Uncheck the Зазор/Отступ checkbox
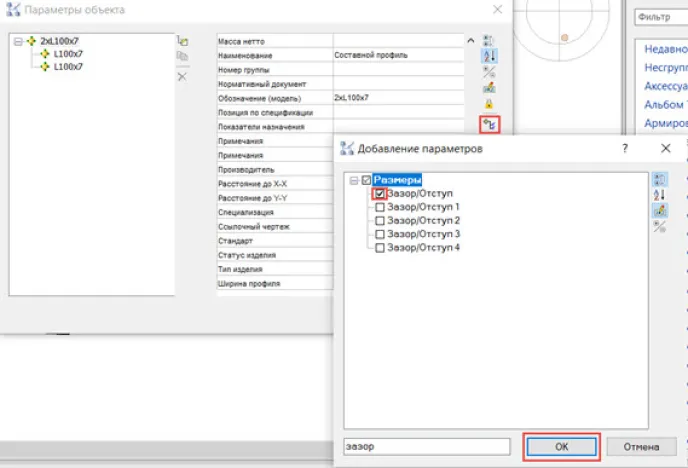The image size is (688, 468). pyautogui.click(x=380, y=193)
